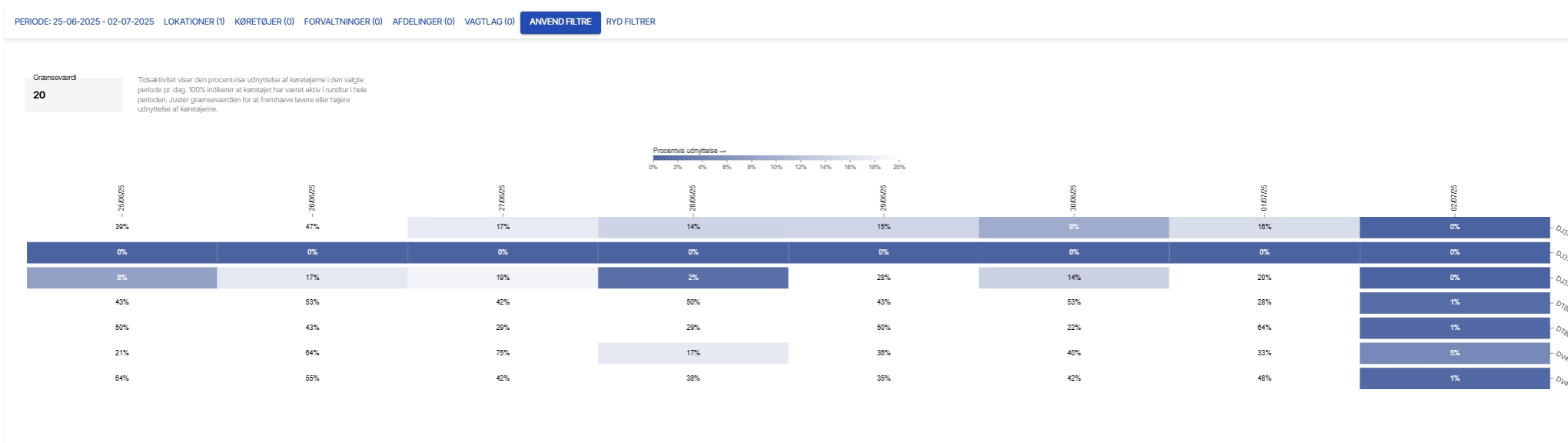Click the 27/06/25 column date label

503,198
